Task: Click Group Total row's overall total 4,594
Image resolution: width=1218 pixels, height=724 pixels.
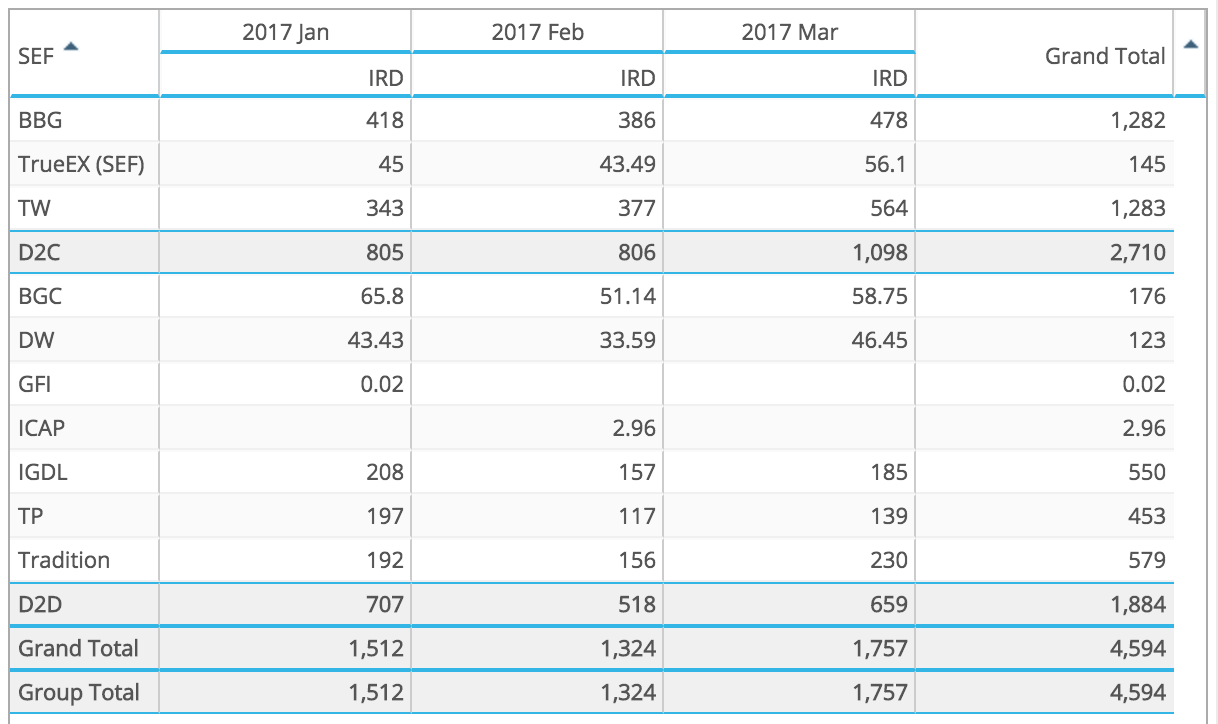Action: point(1138,692)
